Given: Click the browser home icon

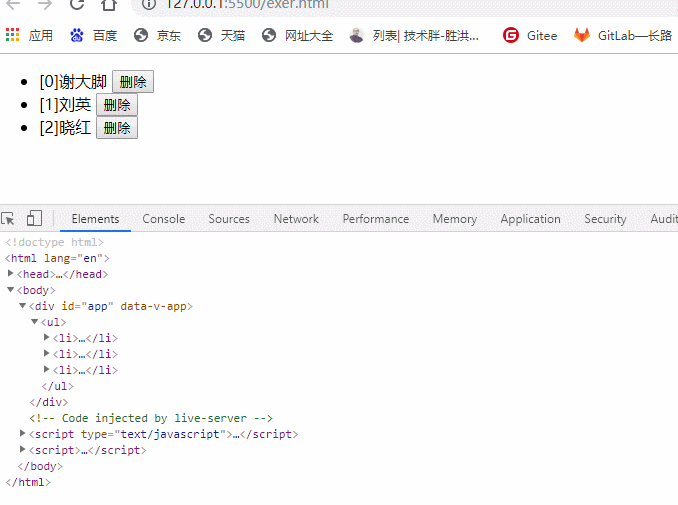Looking at the screenshot, I should (109, 4).
